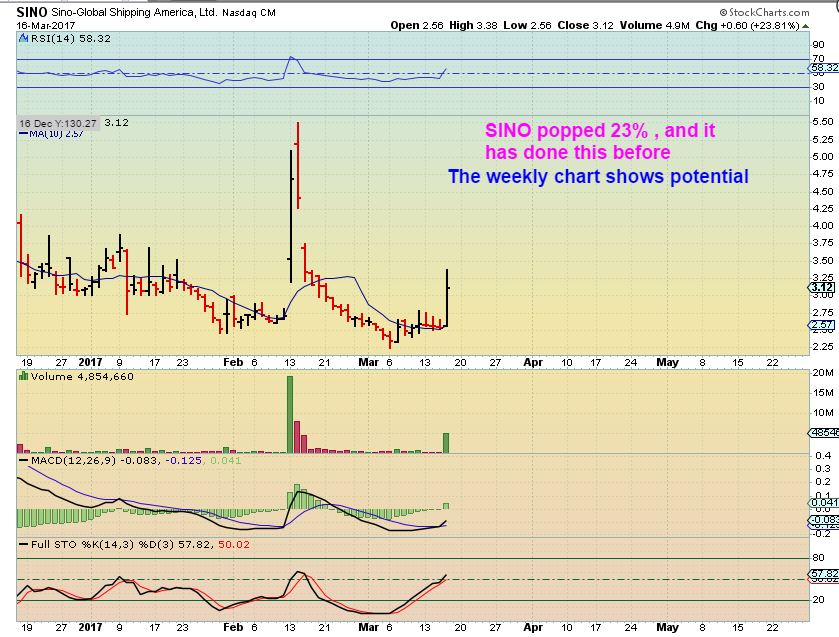Click the 3.12 last price tag on axis
839x637 pixels.
[822, 287]
